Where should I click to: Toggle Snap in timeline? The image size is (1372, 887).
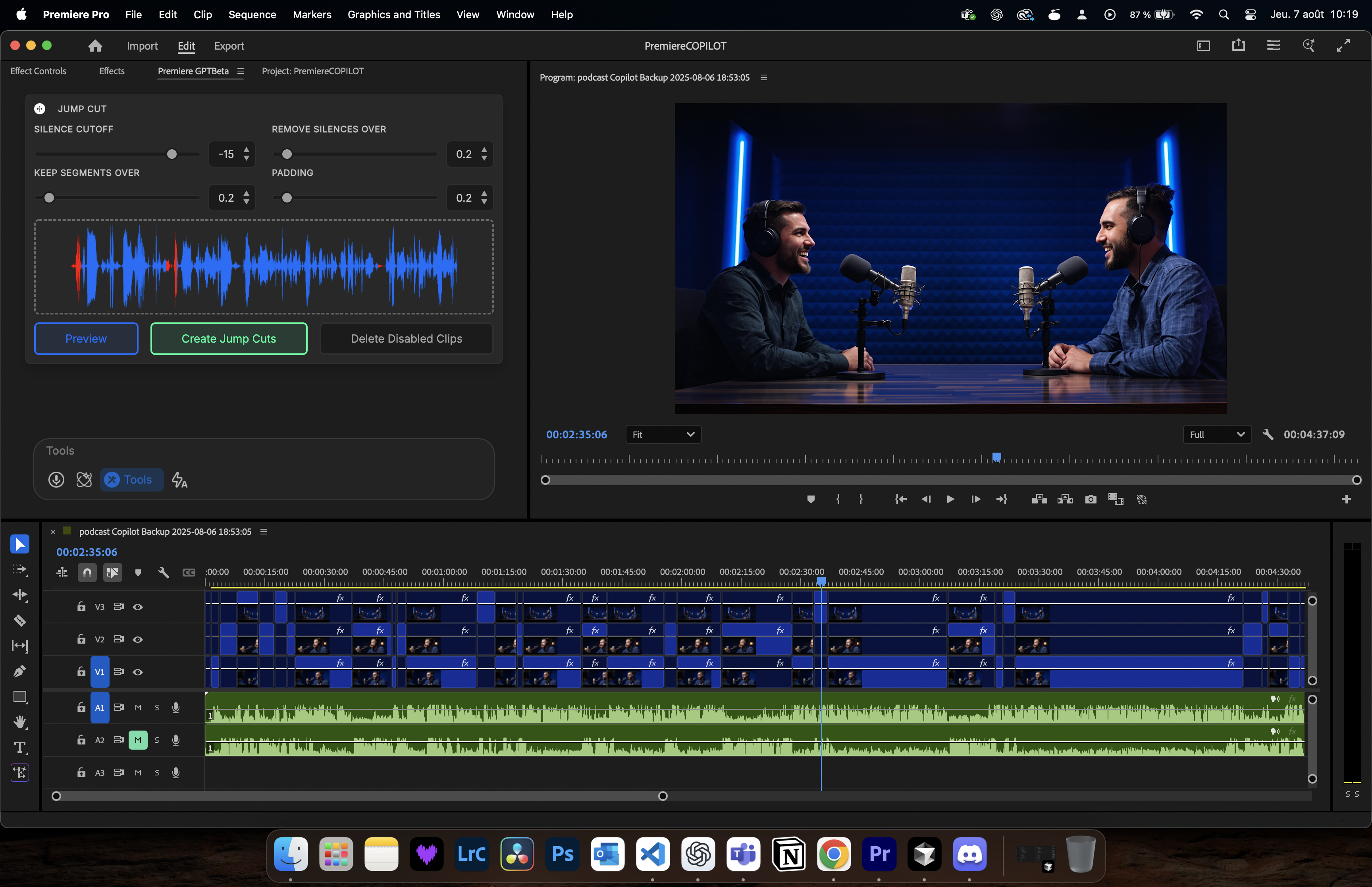coord(87,572)
